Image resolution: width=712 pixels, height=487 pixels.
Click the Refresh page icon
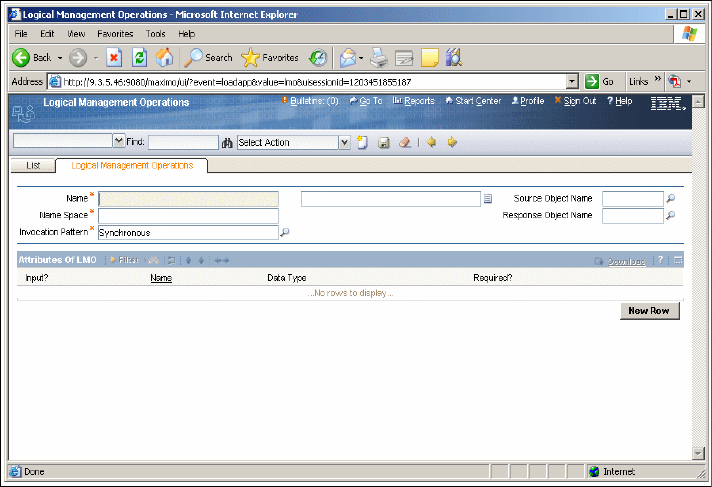coord(139,58)
